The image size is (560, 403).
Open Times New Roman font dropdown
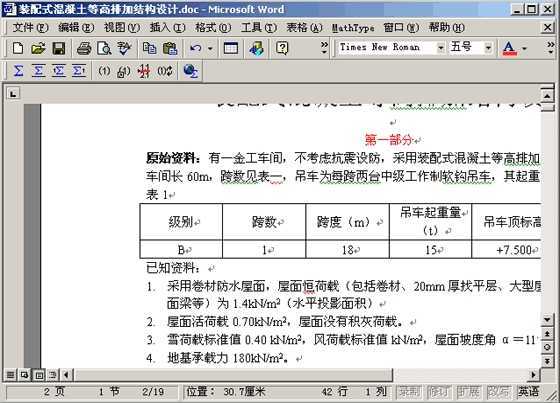[x=441, y=48]
